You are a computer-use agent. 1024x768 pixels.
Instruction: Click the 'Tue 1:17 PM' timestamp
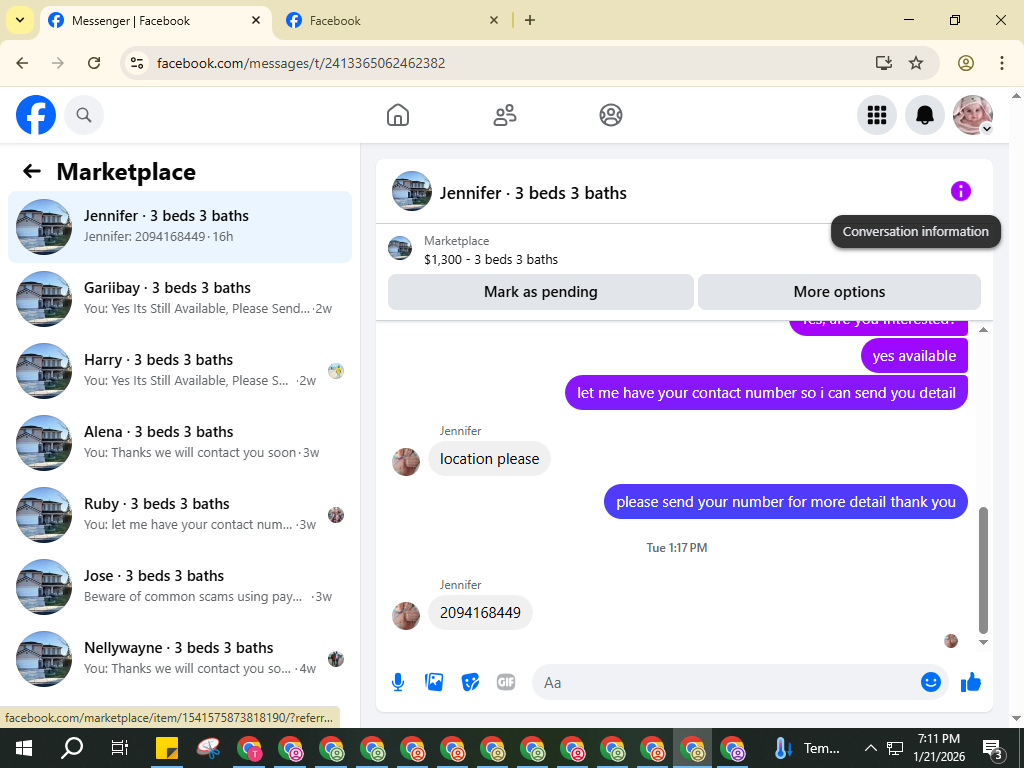(677, 547)
